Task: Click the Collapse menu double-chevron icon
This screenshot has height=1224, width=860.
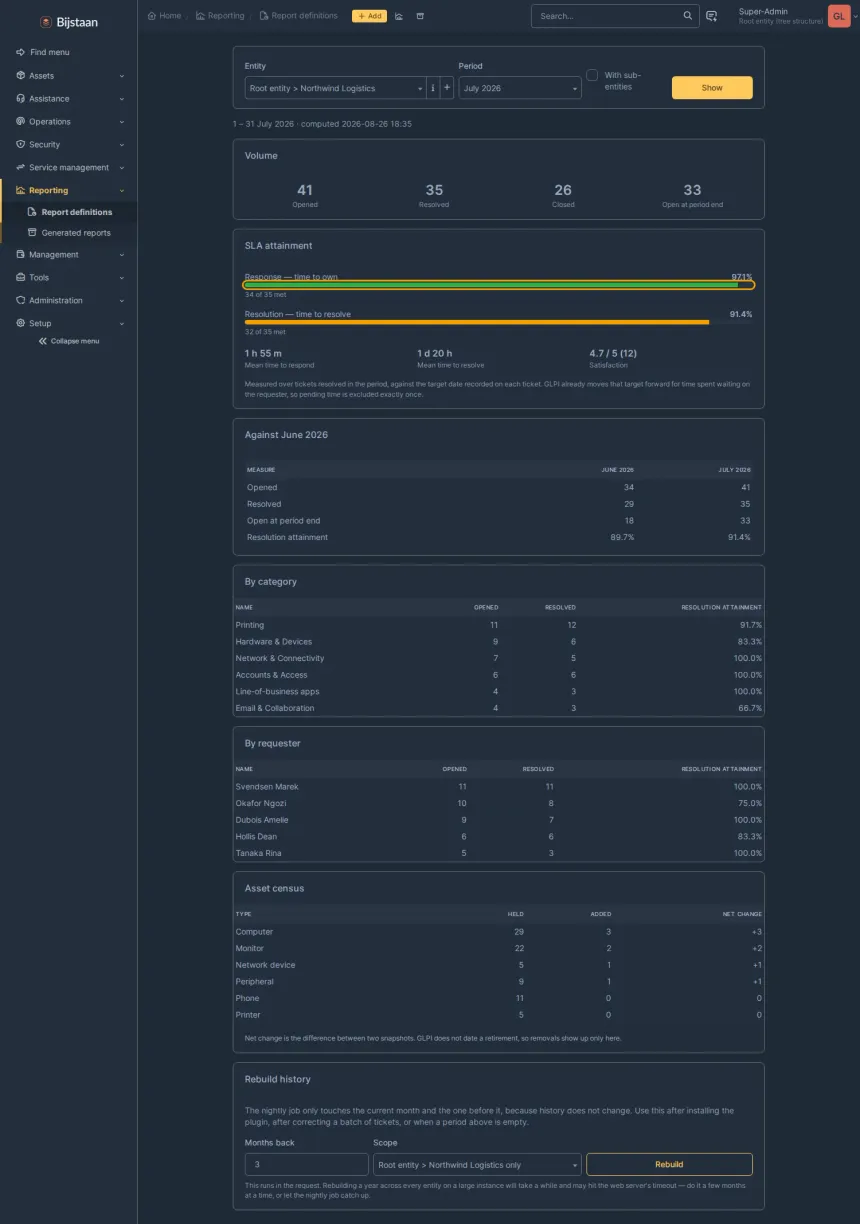Action: coord(43,341)
